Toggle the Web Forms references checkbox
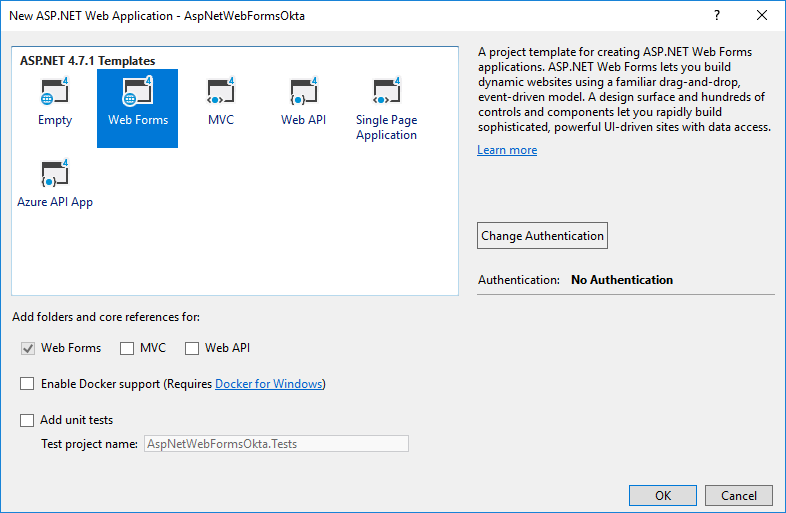The height and width of the screenshot is (513, 786). (x=28, y=349)
